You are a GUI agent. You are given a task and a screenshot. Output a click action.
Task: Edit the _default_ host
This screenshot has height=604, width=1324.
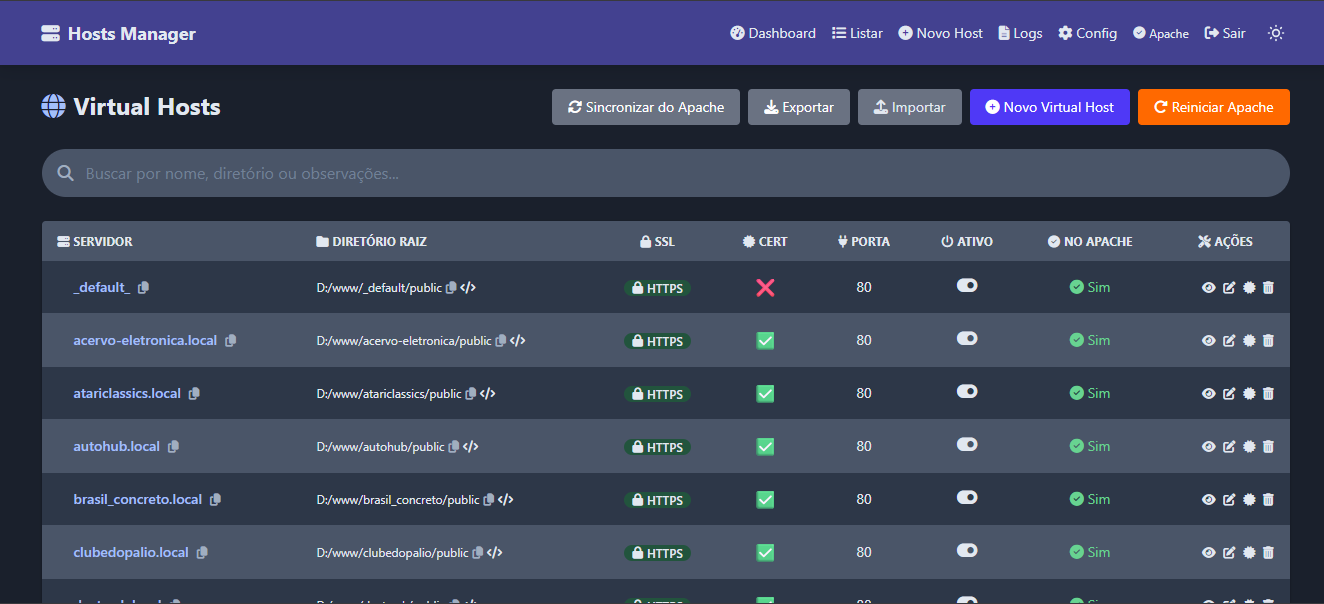1229,288
